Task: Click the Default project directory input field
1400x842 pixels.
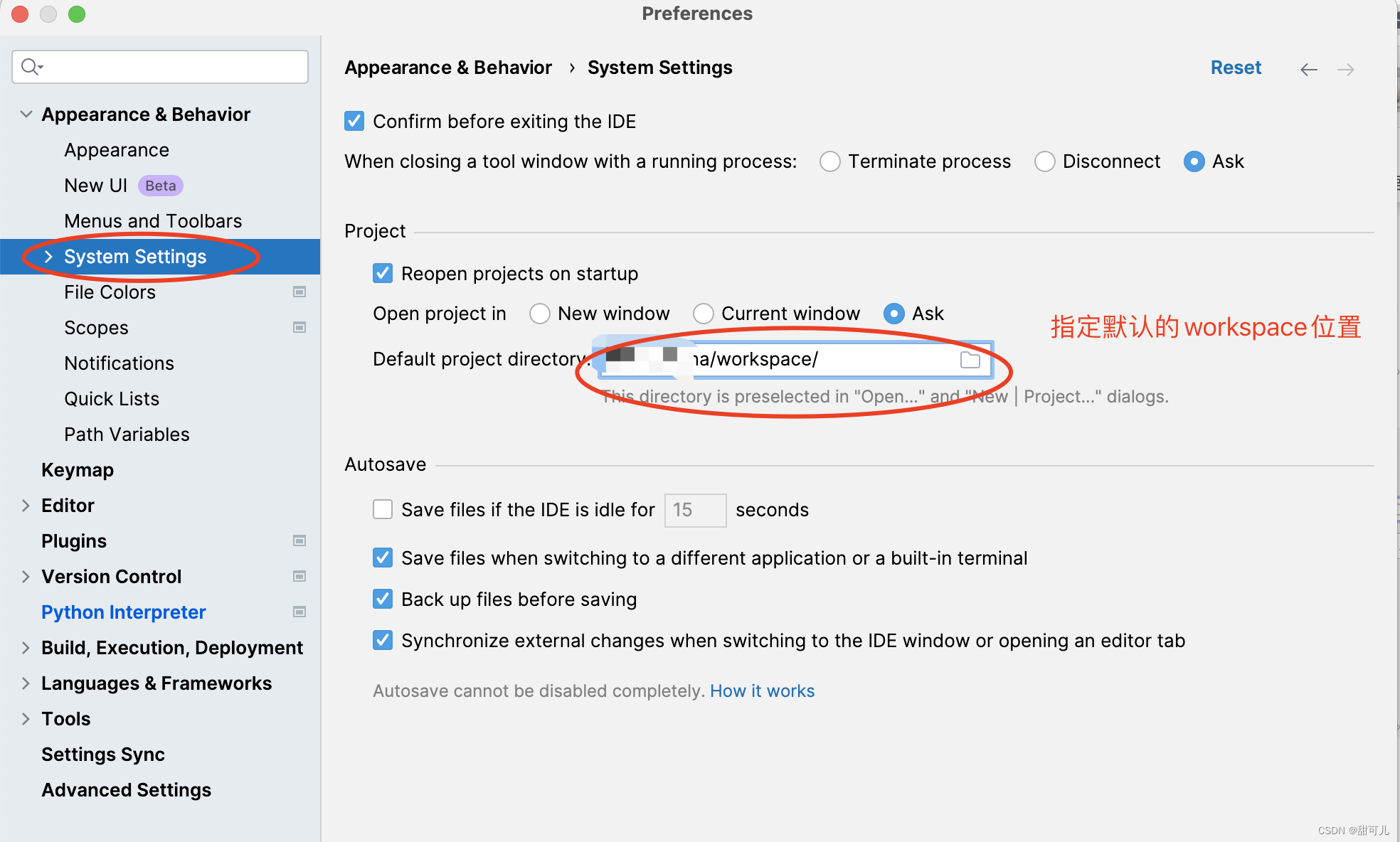Action: 785,359
